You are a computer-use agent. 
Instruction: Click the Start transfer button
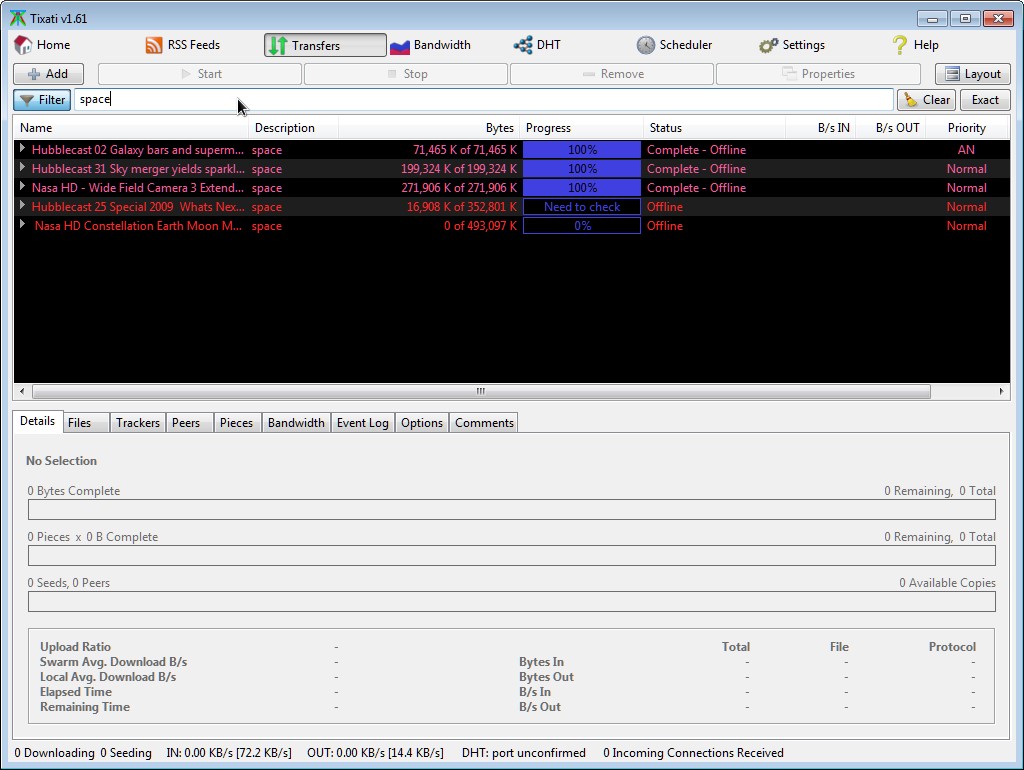pos(200,74)
